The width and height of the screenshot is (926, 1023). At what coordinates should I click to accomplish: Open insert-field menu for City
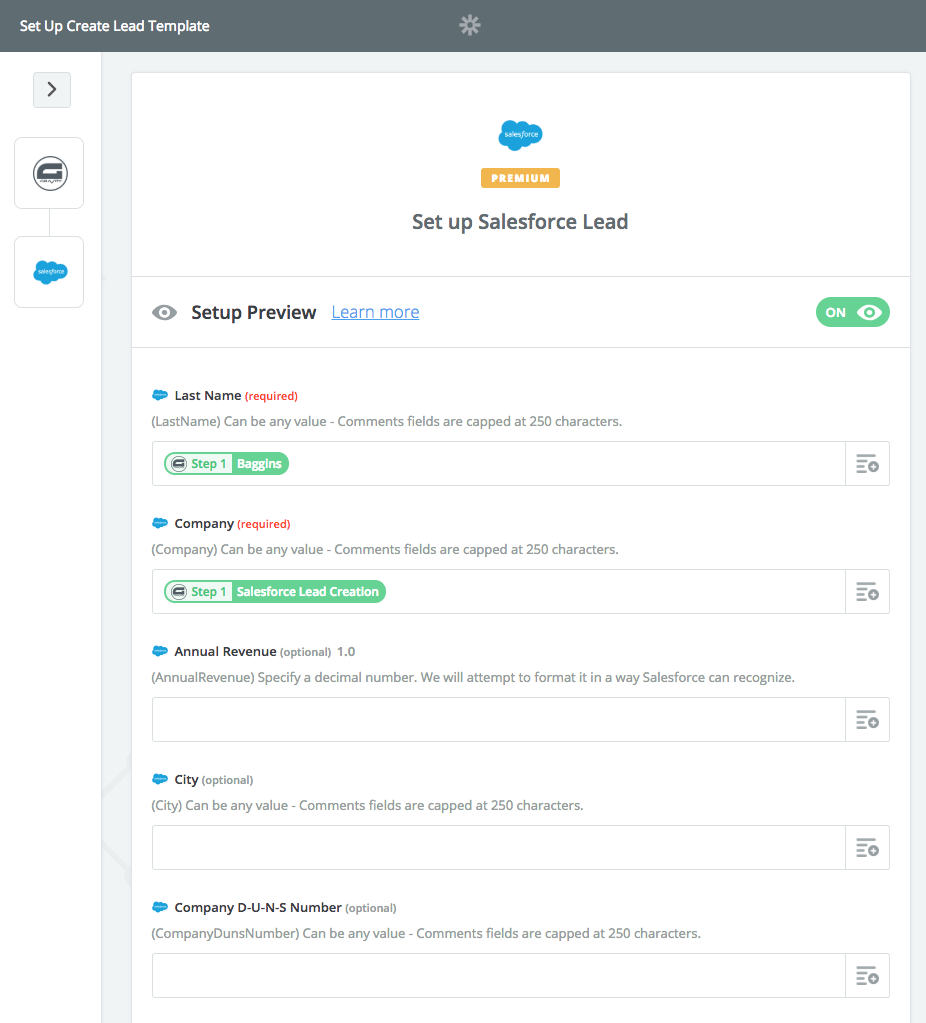pos(867,847)
